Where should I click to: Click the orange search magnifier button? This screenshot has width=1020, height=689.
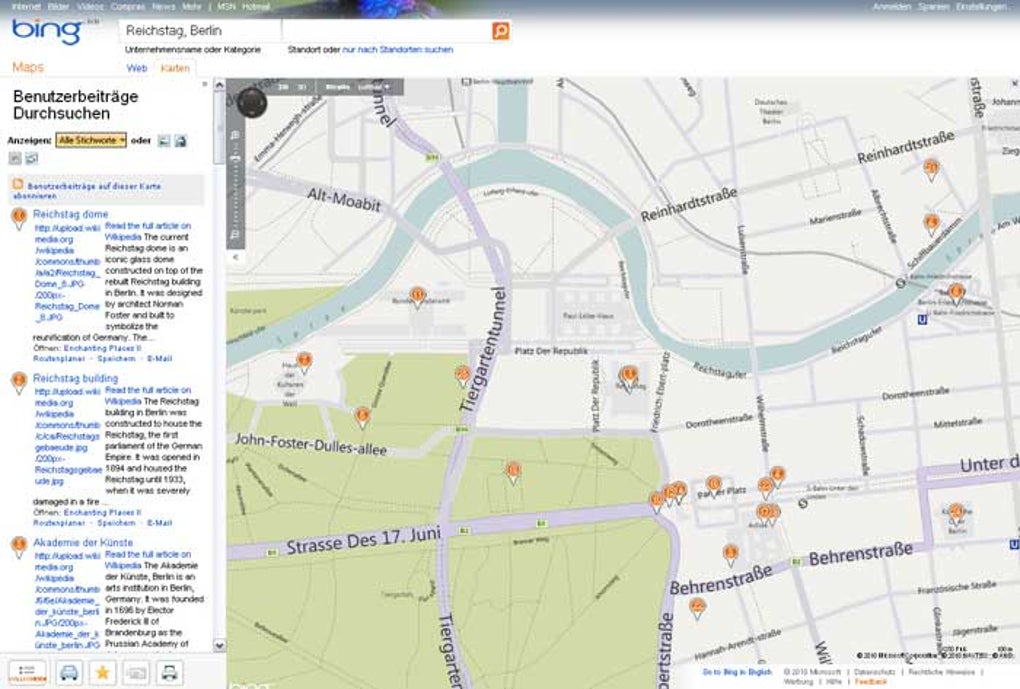(500, 31)
